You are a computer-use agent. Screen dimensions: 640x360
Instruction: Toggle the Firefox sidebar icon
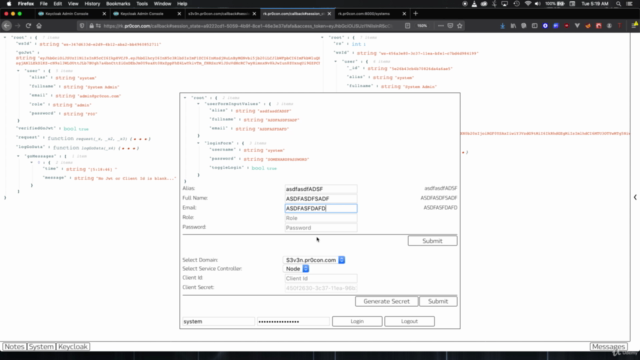click(x=534, y=26)
